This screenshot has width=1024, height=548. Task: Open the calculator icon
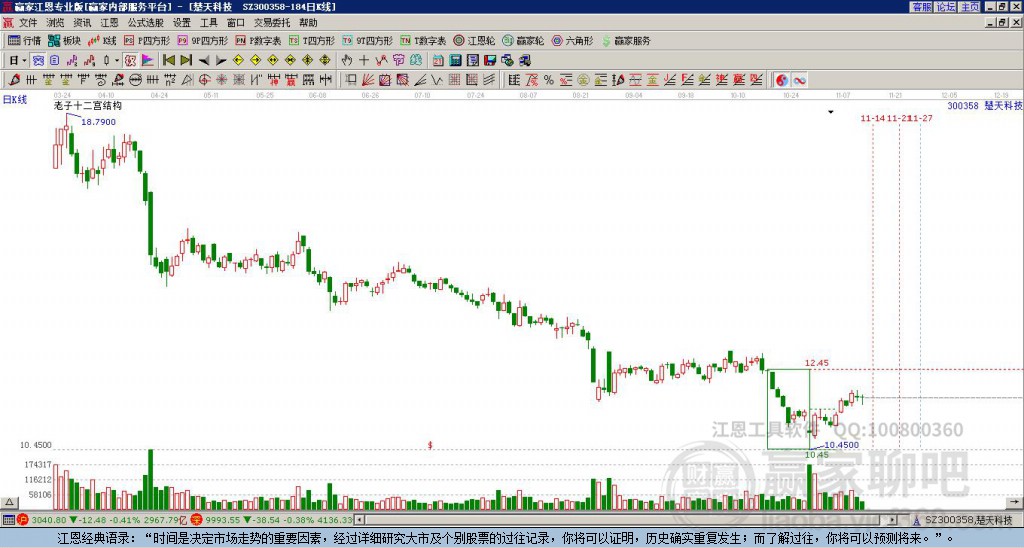click(x=455, y=61)
